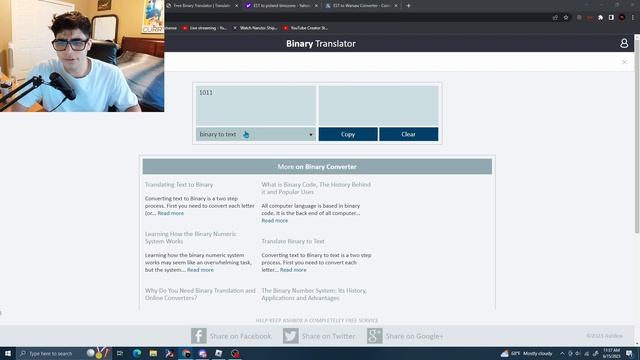Switch to the EST to poland timezone tab

(281, 6)
